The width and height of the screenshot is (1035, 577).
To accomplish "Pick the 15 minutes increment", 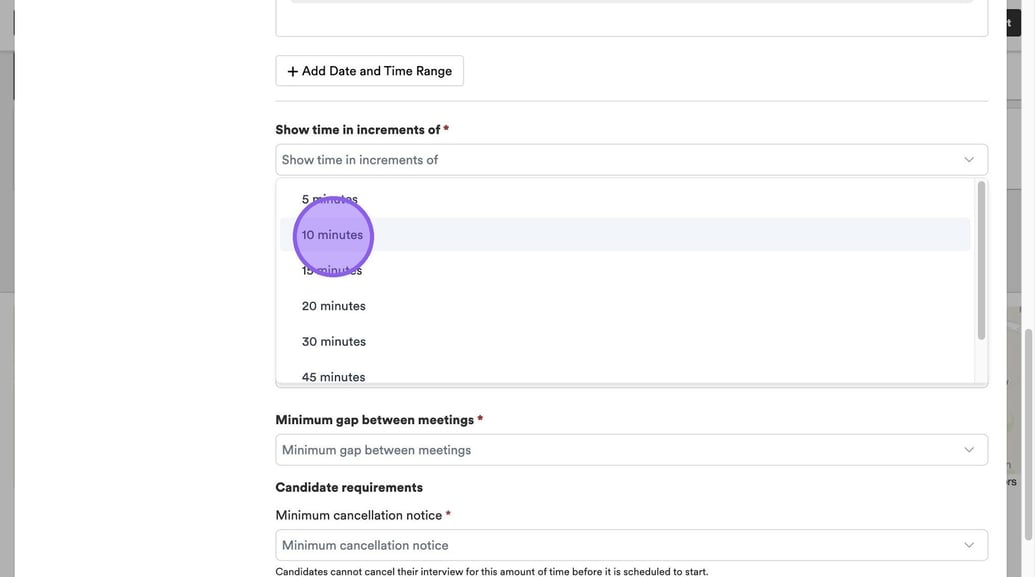I will point(332,270).
